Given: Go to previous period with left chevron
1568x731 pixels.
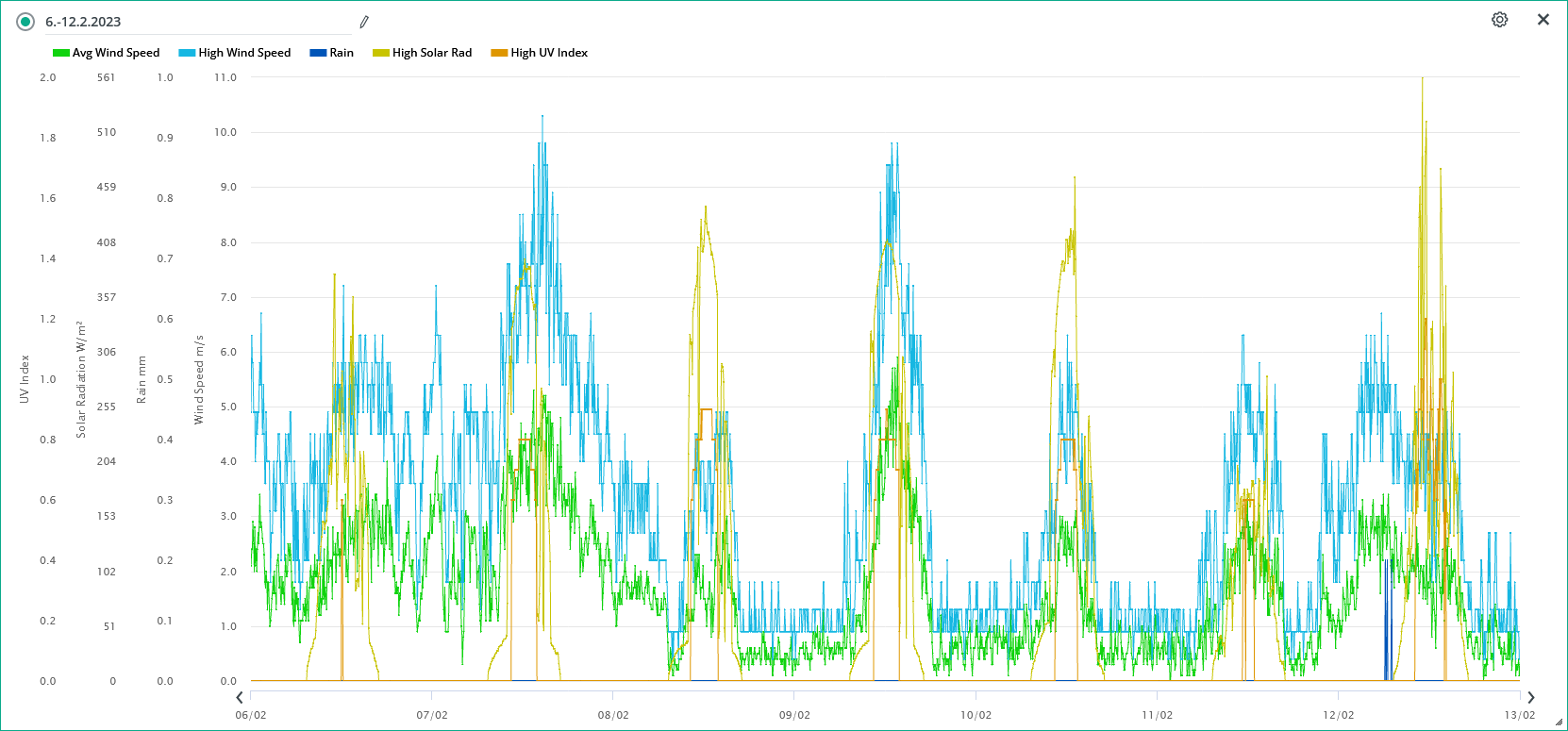Looking at the screenshot, I should point(240,697).
